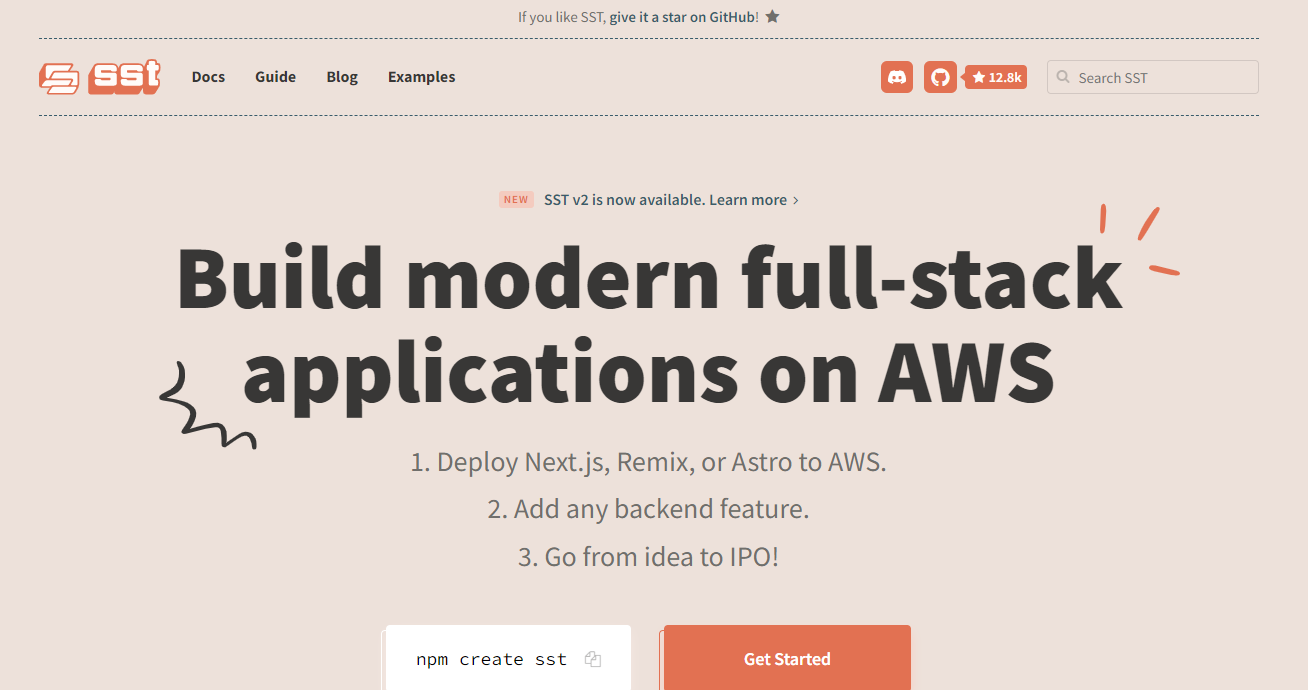The height and width of the screenshot is (690, 1308).
Task: Open the Examples menu item
Action: tap(421, 77)
